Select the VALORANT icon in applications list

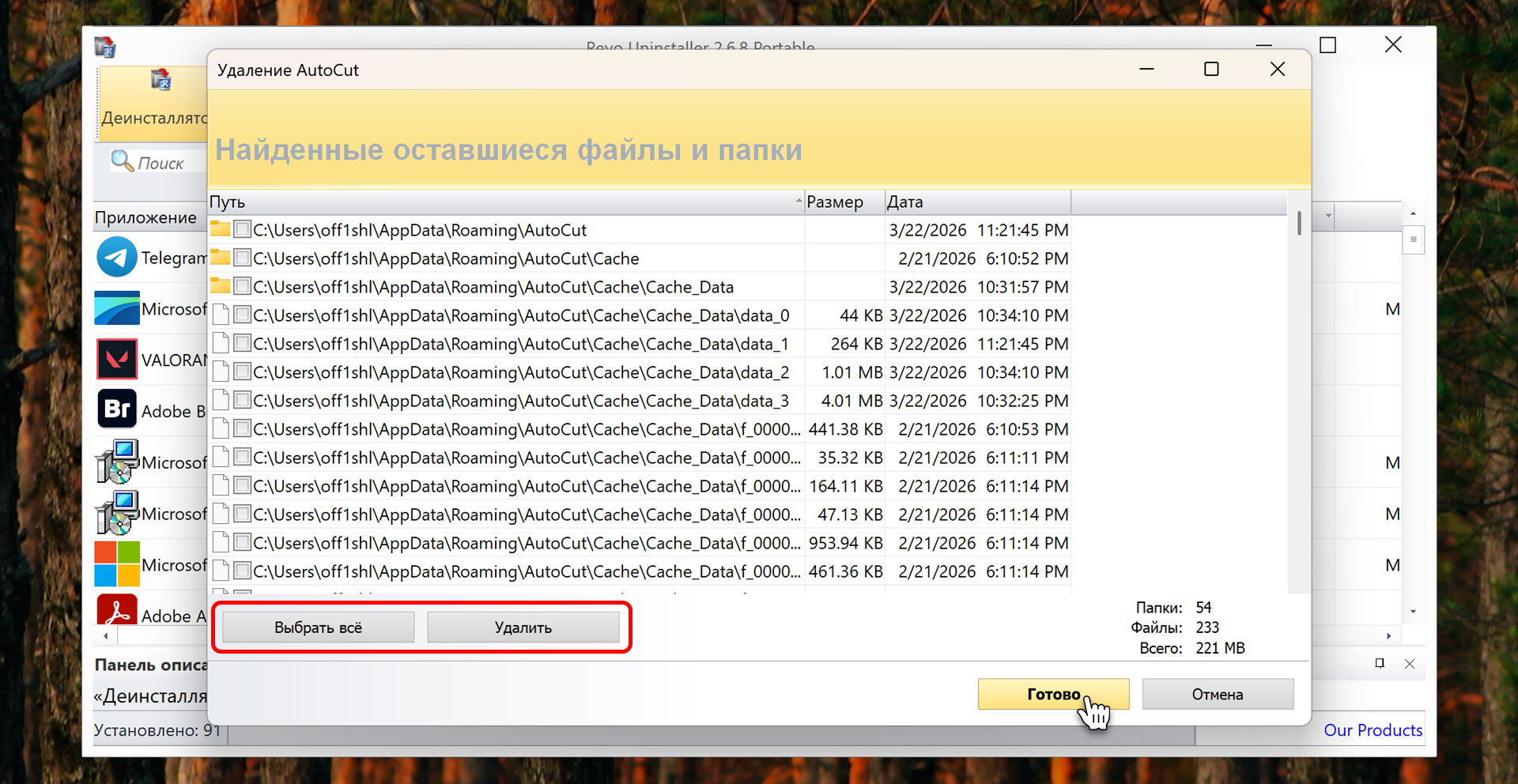click(117, 360)
